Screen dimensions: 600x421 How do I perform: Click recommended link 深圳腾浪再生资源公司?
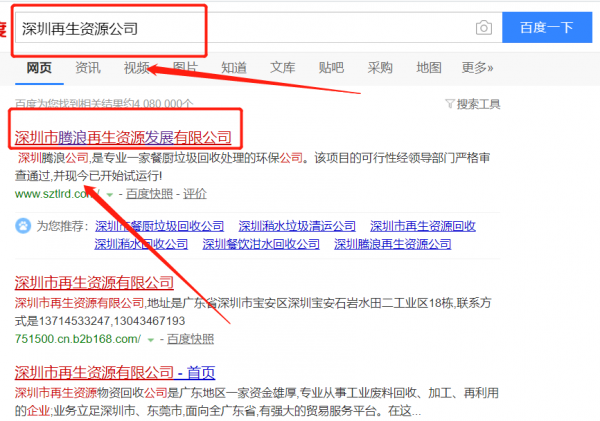click(x=393, y=243)
